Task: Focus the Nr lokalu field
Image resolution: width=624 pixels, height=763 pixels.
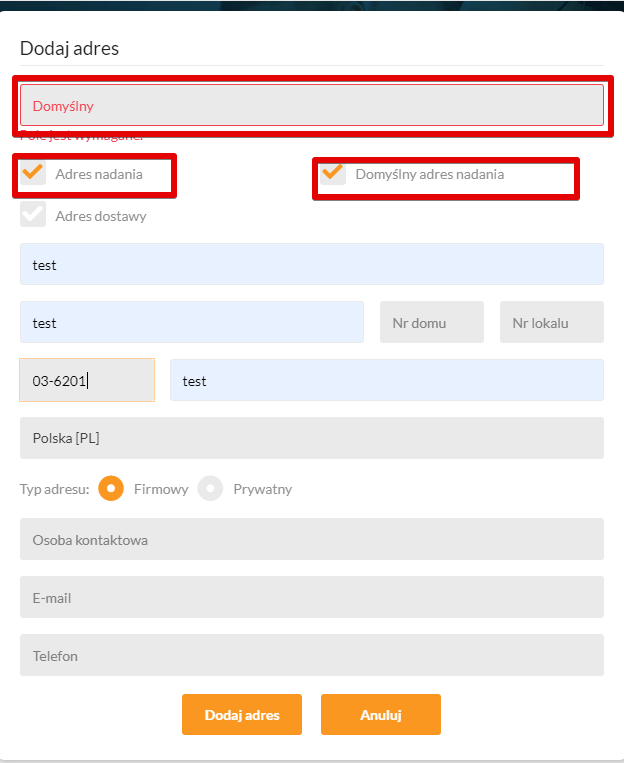Action: click(551, 323)
